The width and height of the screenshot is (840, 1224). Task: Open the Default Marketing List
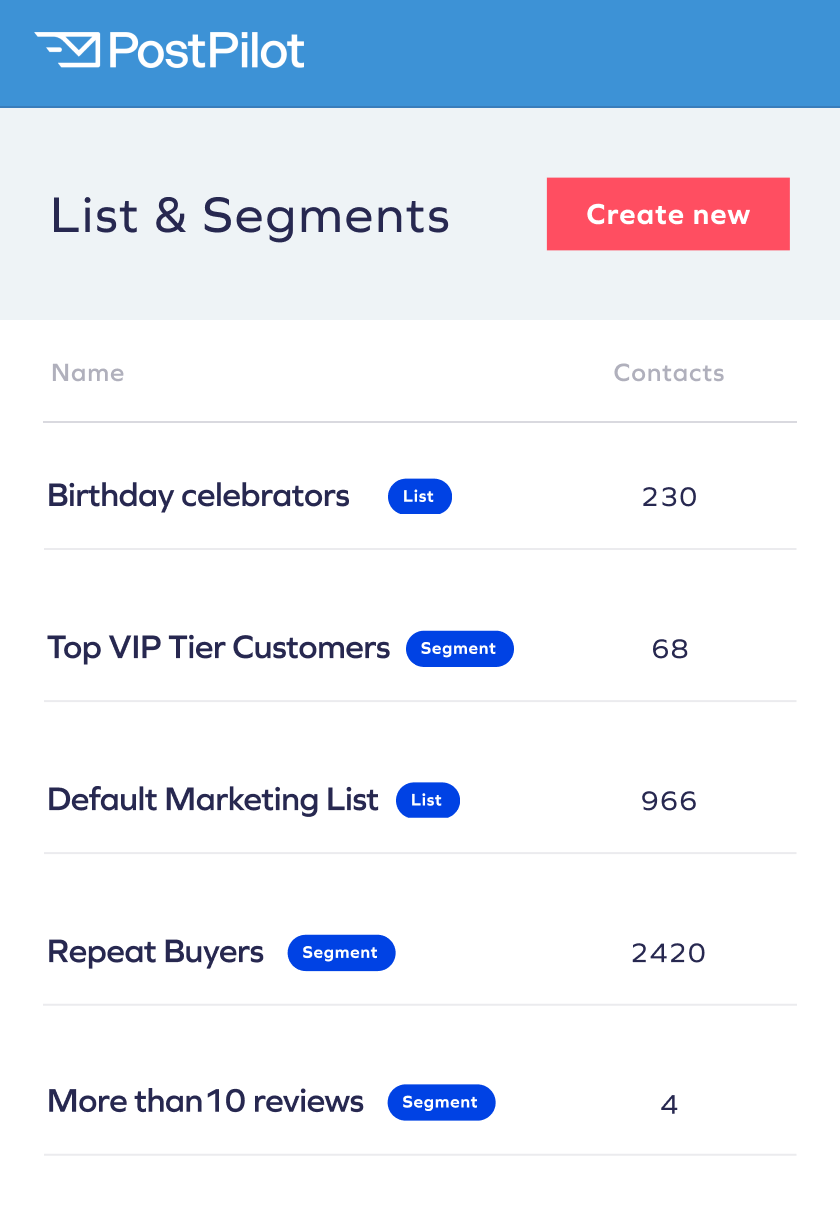pyautogui.click(x=213, y=800)
